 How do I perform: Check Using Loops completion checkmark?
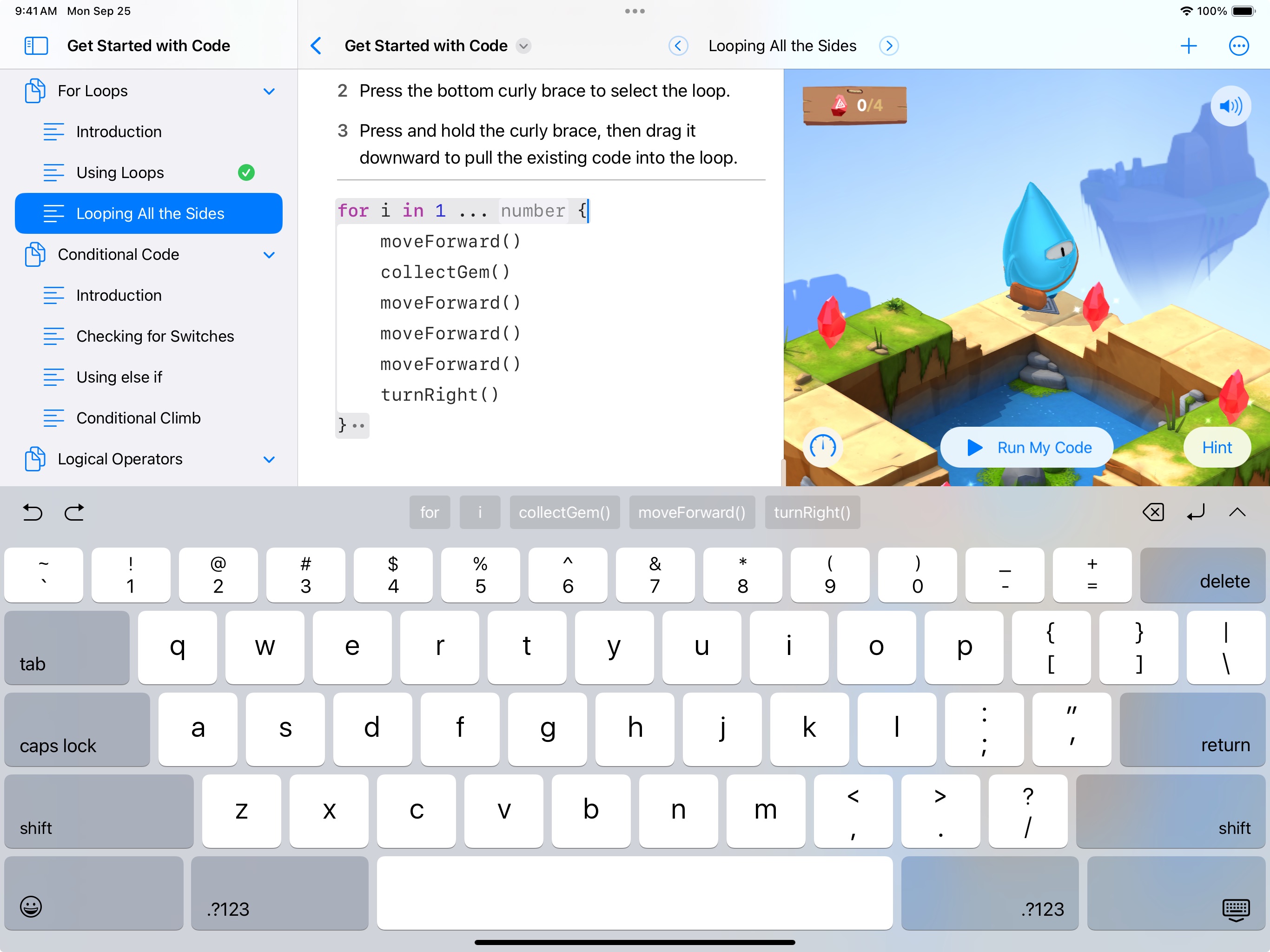(246, 172)
